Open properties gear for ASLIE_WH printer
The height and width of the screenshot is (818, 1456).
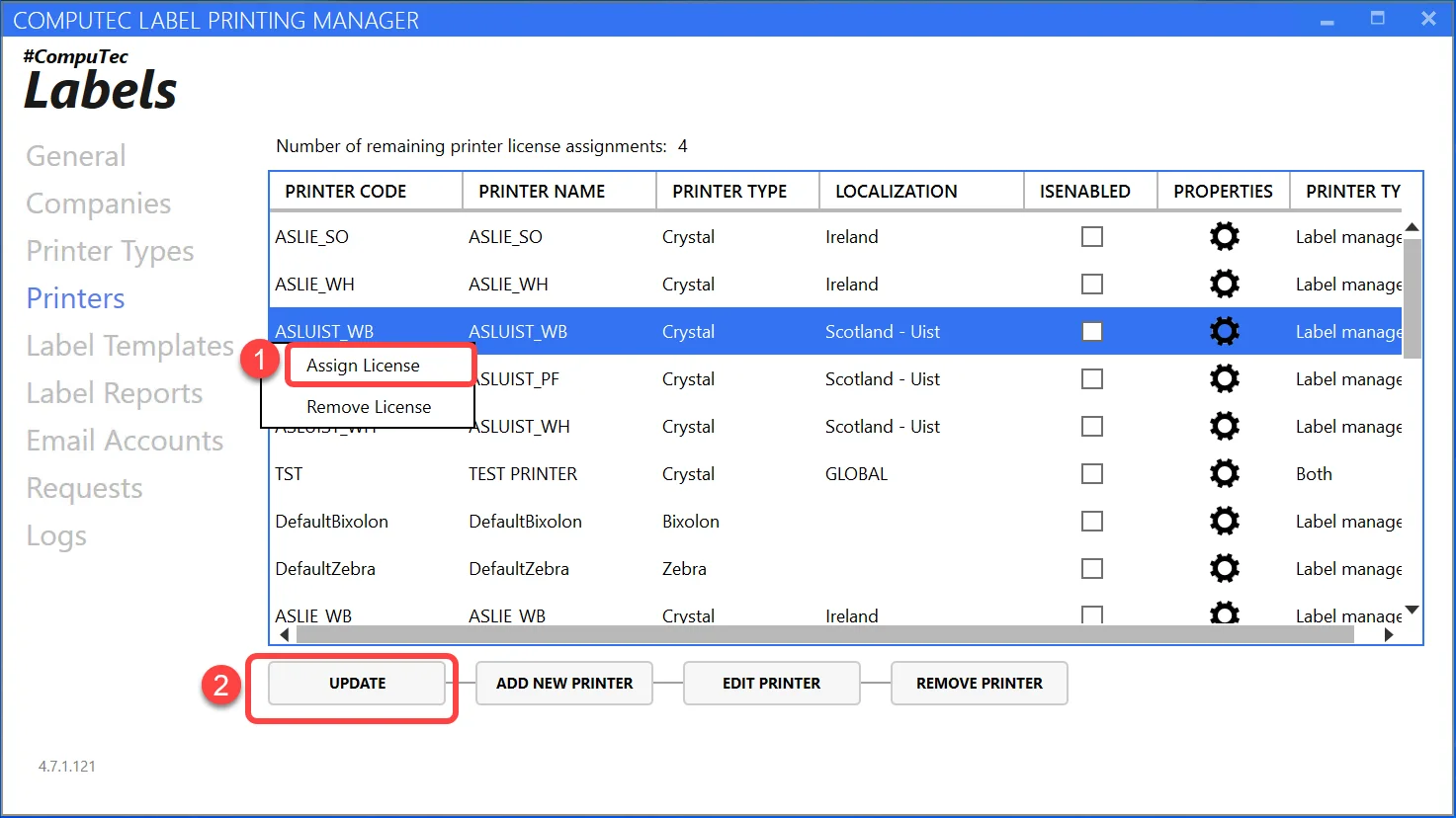pyautogui.click(x=1224, y=284)
